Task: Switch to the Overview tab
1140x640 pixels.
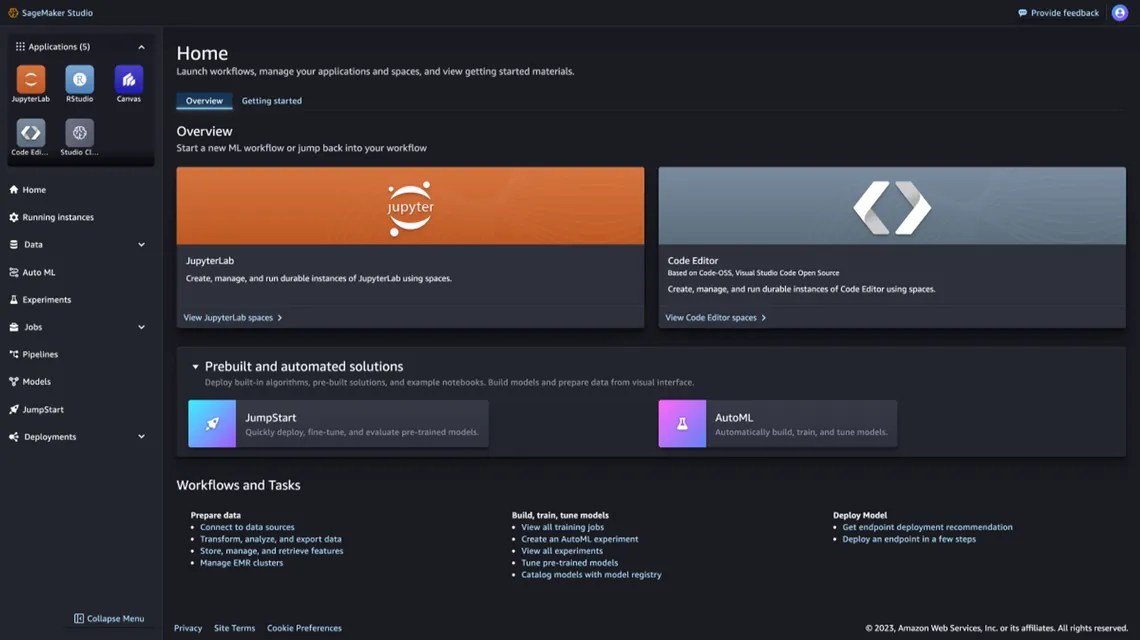Action: (204, 101)
